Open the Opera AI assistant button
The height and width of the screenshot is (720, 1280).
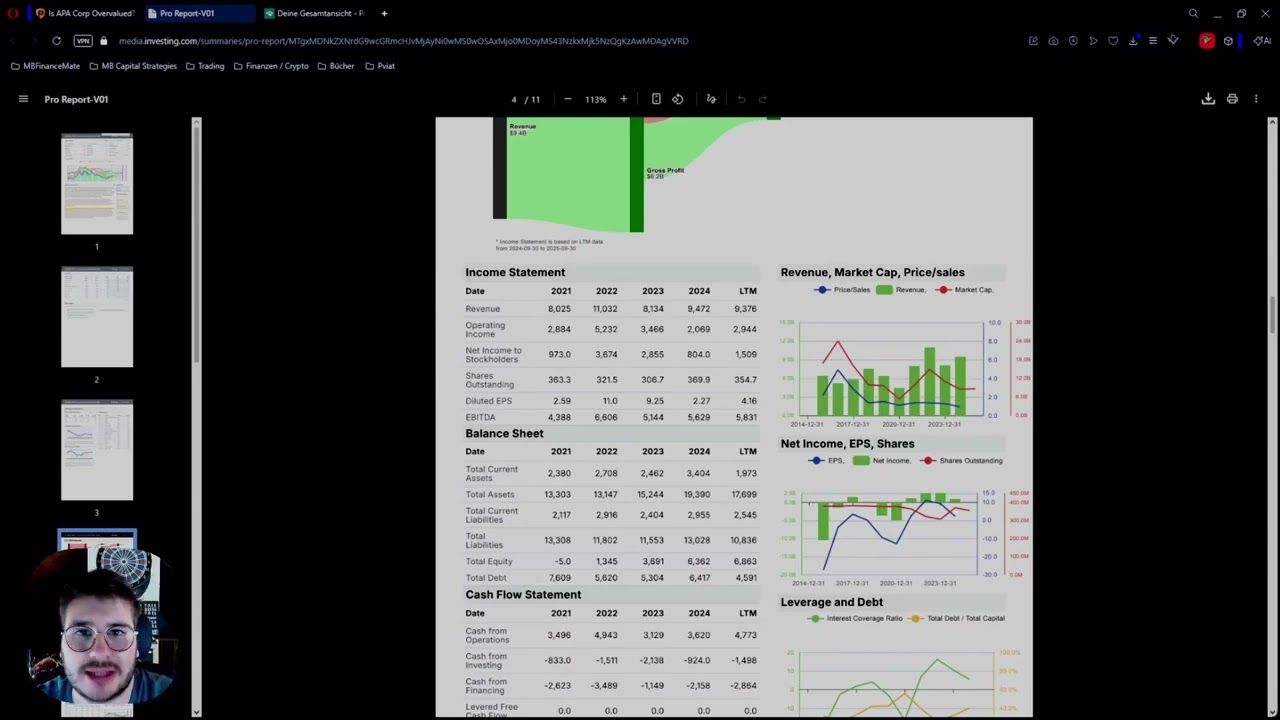tap(1262, 41)
